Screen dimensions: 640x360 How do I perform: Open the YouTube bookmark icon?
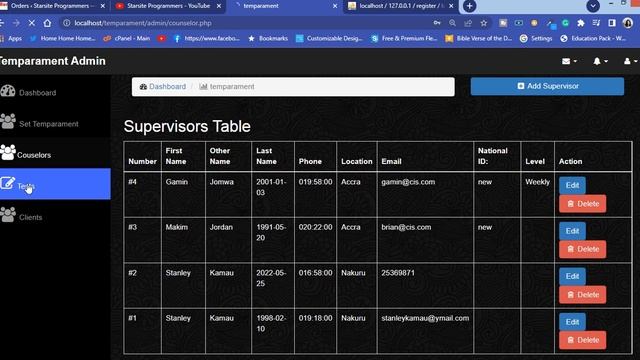tap(162, 38)
